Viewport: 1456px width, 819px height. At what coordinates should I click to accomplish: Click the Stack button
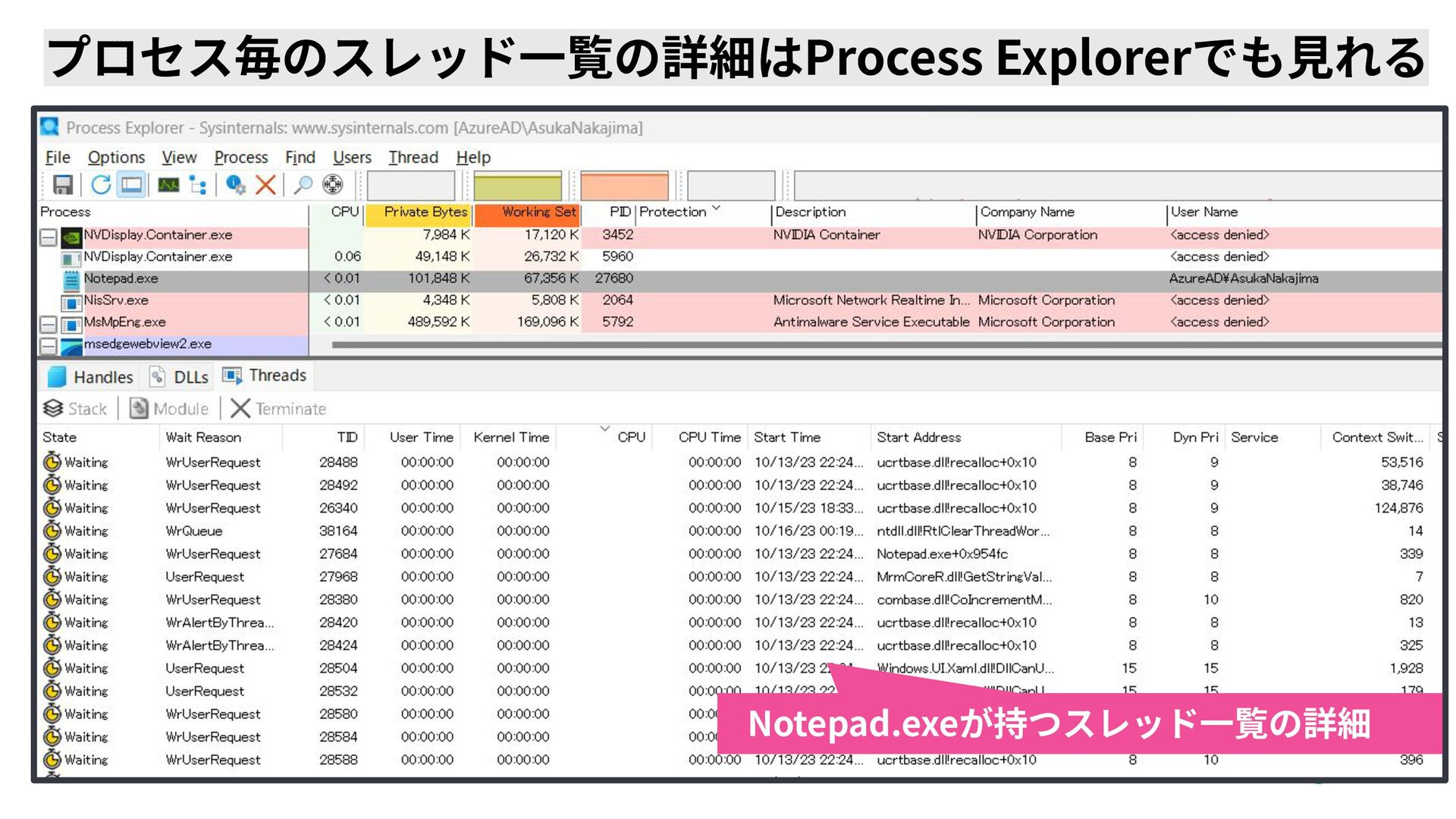point(76,409)
